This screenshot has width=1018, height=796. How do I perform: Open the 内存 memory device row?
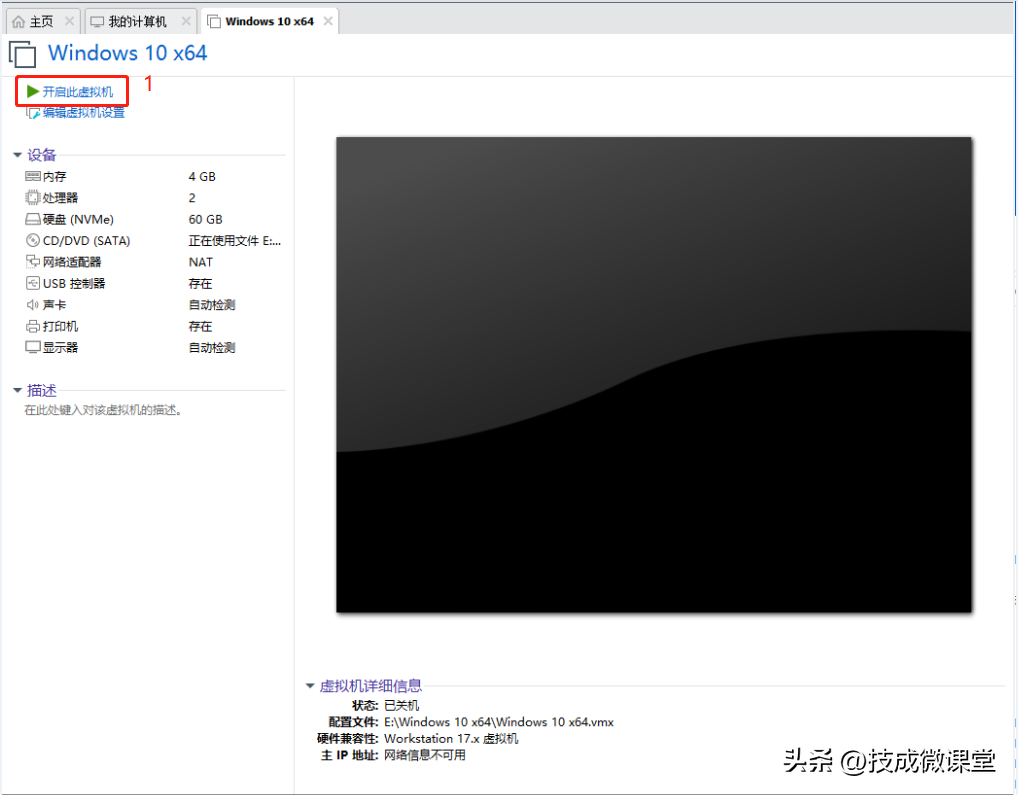pos(153,177)
